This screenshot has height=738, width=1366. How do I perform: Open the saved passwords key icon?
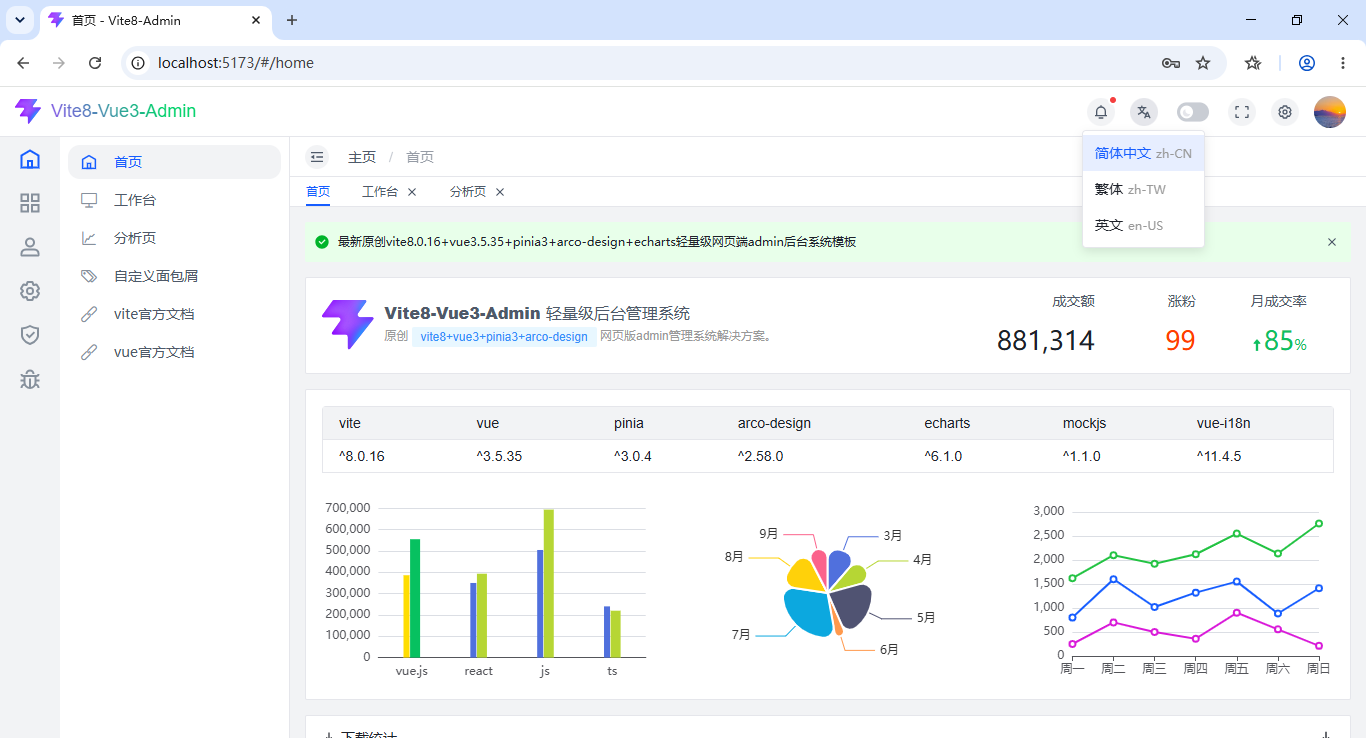[1171, 63]
